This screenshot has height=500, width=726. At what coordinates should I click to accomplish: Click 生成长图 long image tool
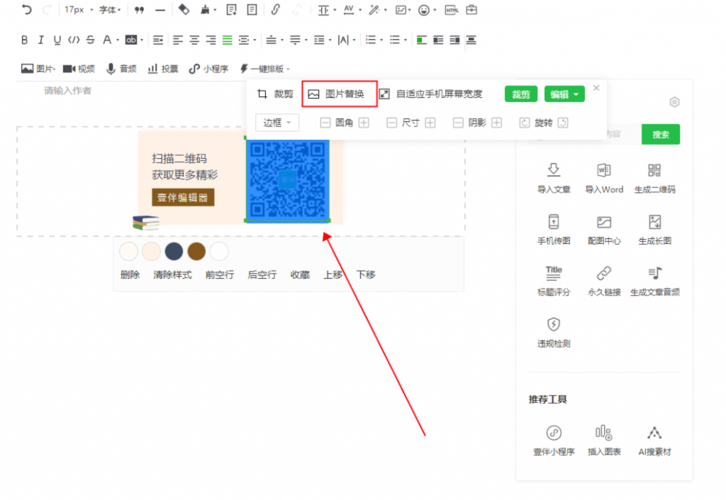pos(655,229)
